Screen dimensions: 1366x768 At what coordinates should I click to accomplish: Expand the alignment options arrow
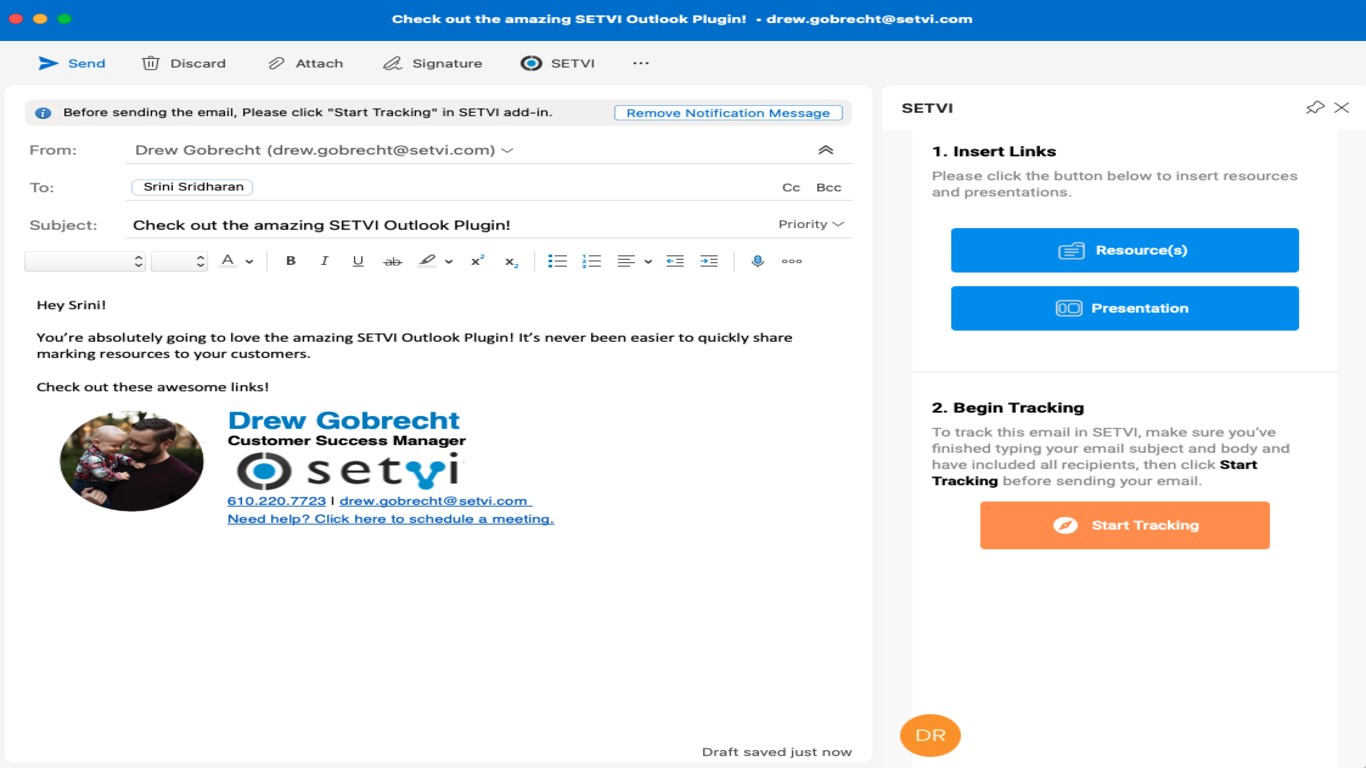click(648, 262)
